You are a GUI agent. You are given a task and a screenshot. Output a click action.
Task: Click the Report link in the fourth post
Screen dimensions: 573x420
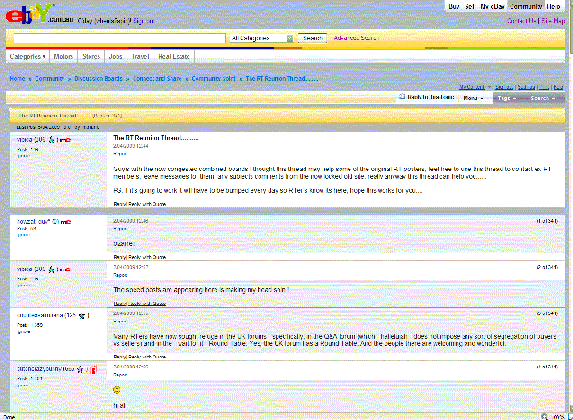click(x=120, y=322)
